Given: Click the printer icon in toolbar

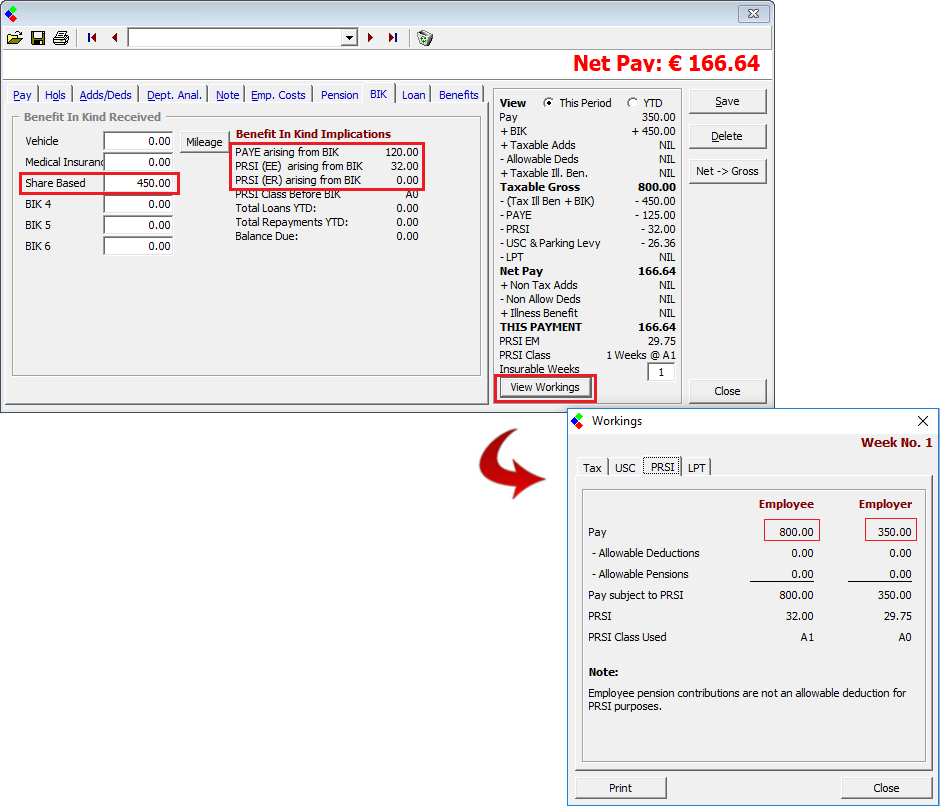Looking at the screenshot, I should point(61,38).
